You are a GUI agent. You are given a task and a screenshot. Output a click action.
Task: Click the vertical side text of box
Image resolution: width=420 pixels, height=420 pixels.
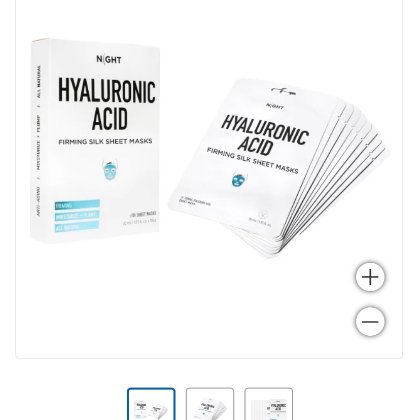(39, 140)
